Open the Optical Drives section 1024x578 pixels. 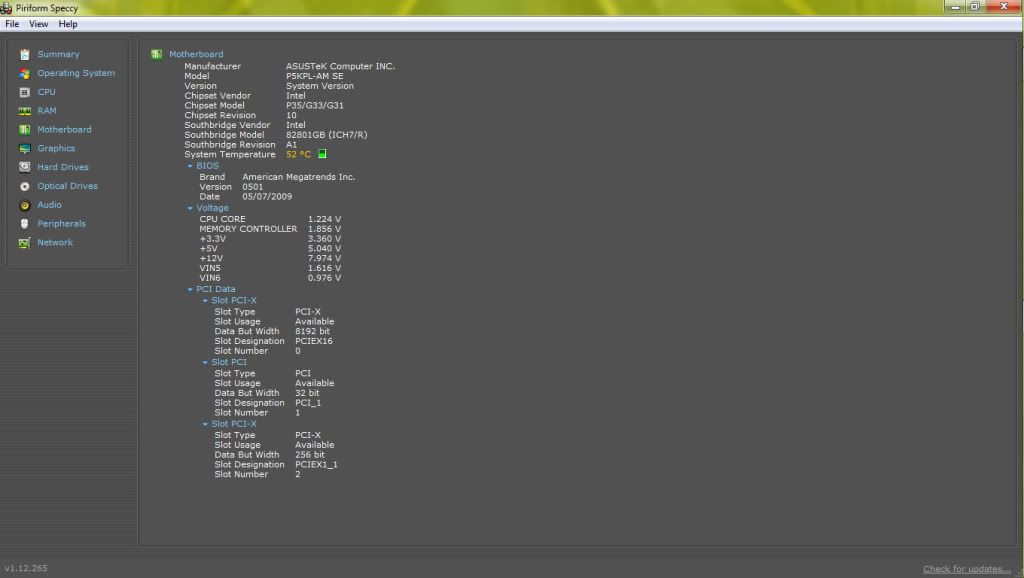point(67,186)
